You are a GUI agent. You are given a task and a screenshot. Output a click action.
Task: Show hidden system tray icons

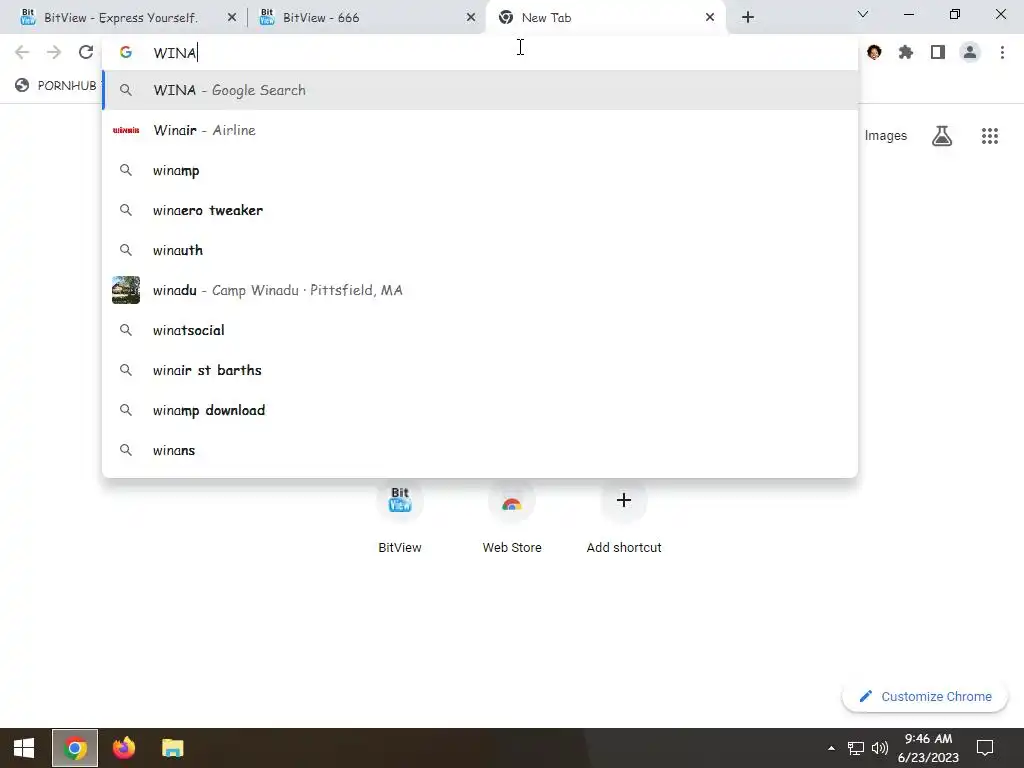[831, 748]
